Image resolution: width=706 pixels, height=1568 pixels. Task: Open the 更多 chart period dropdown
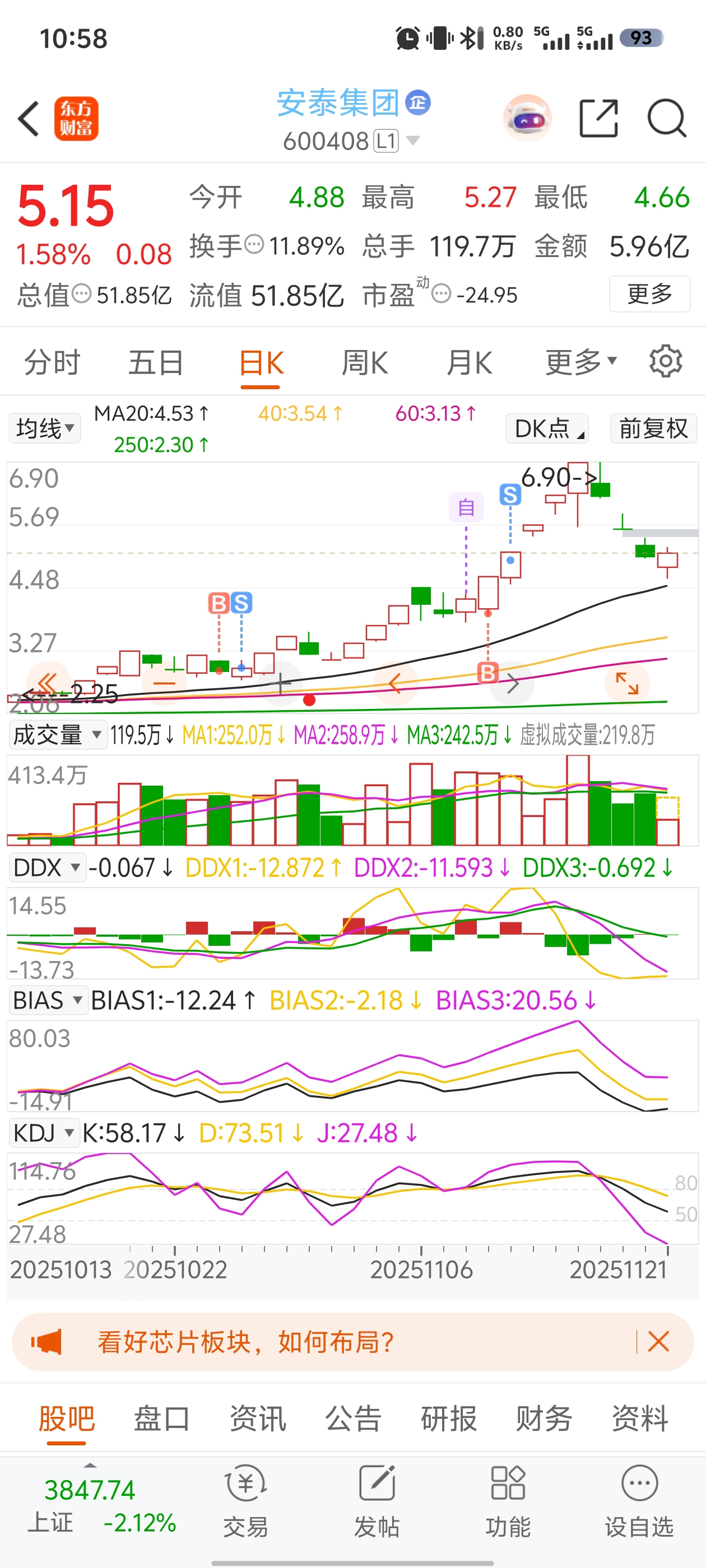pos(581,362)
